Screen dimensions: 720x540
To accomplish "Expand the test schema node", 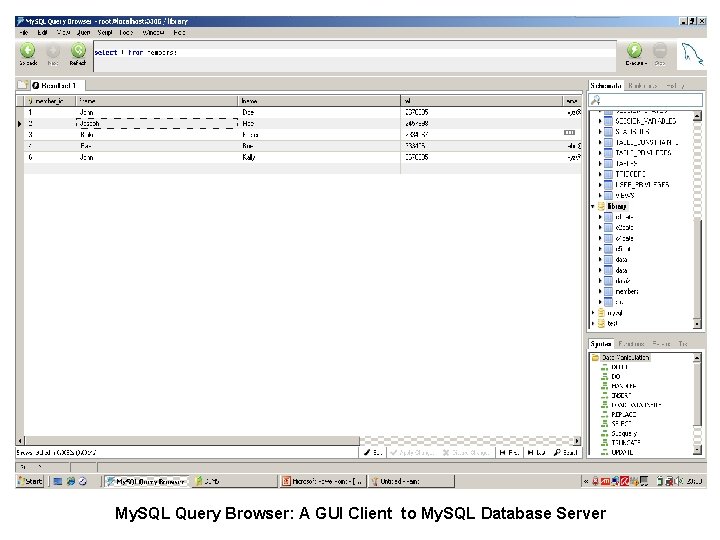I will tap(593, 323).
